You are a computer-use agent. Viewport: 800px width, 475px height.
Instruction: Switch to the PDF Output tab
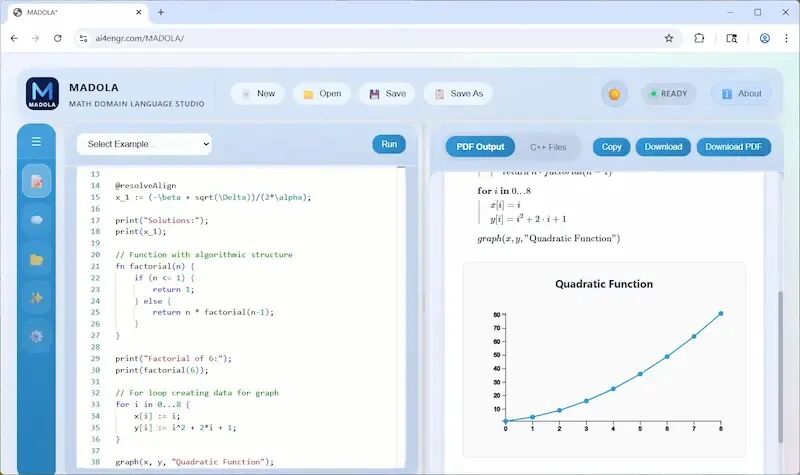[x=480, y=147]
